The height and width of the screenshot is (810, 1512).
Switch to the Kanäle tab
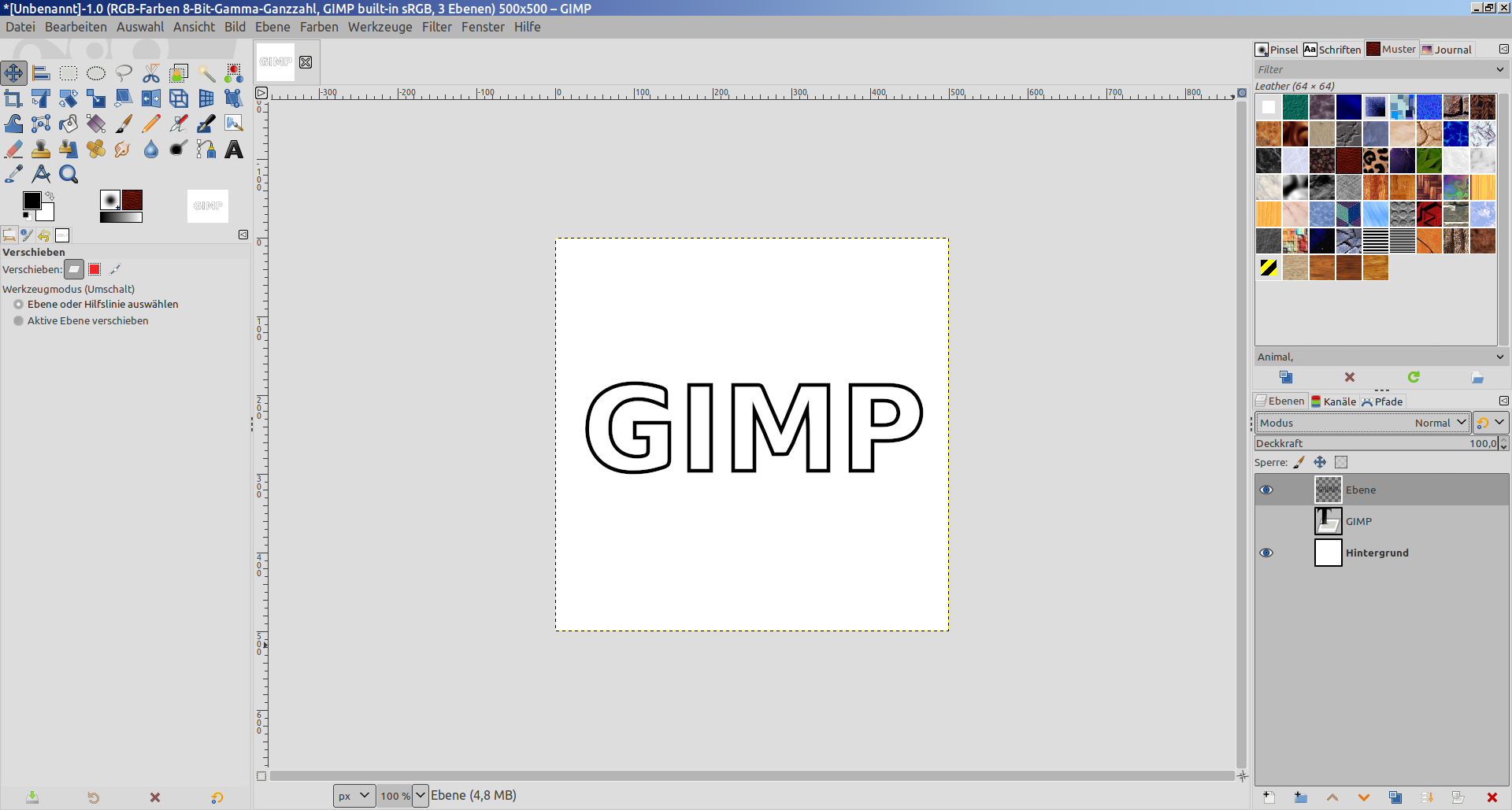(x=1333, y=401)
